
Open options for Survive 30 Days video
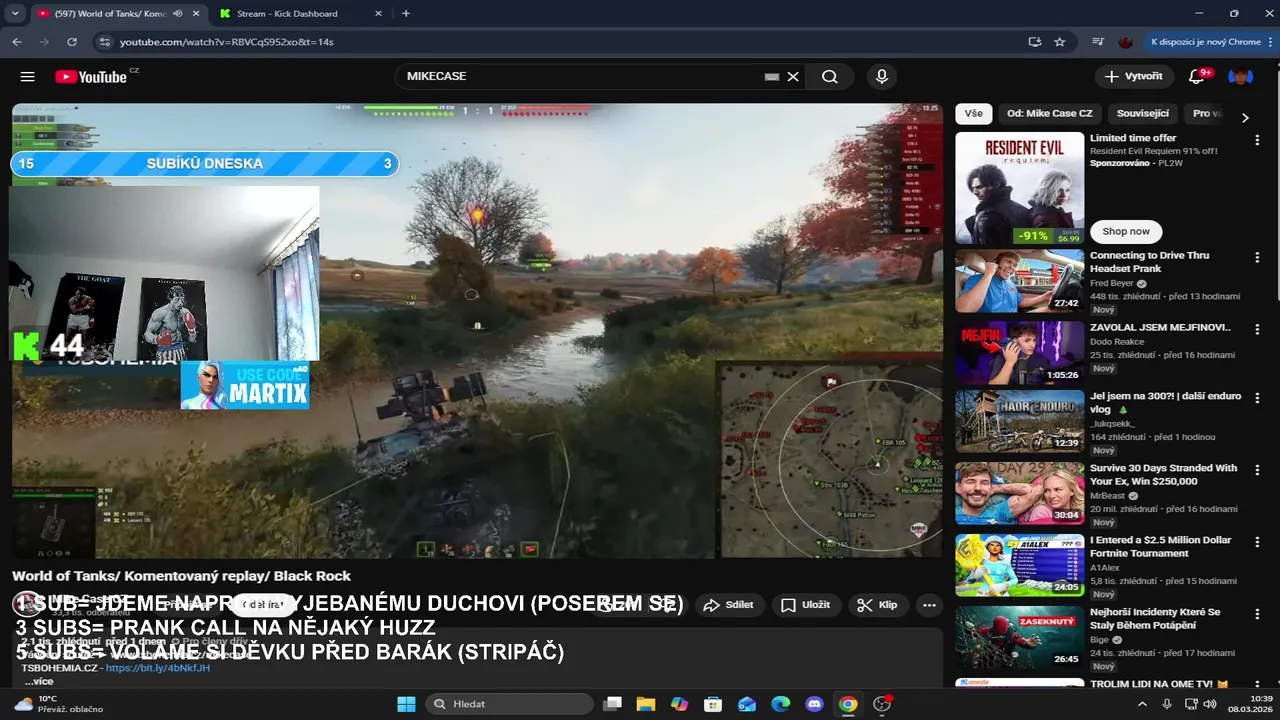[1257, 470]
